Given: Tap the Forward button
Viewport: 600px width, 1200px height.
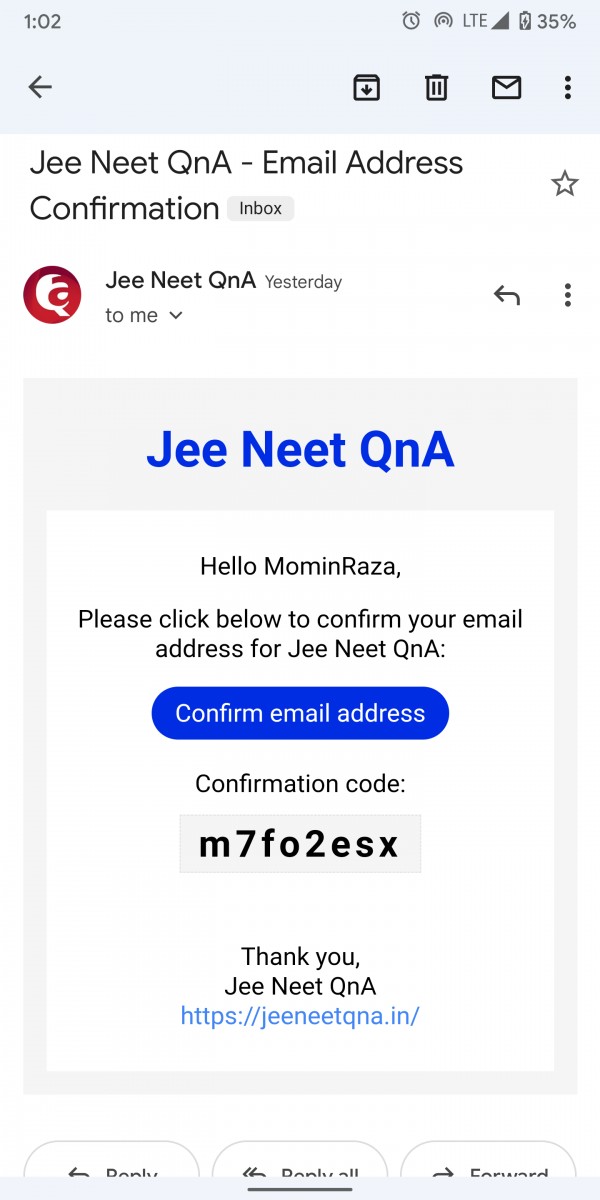Looking at the screenshot, I should (490, 1172).
